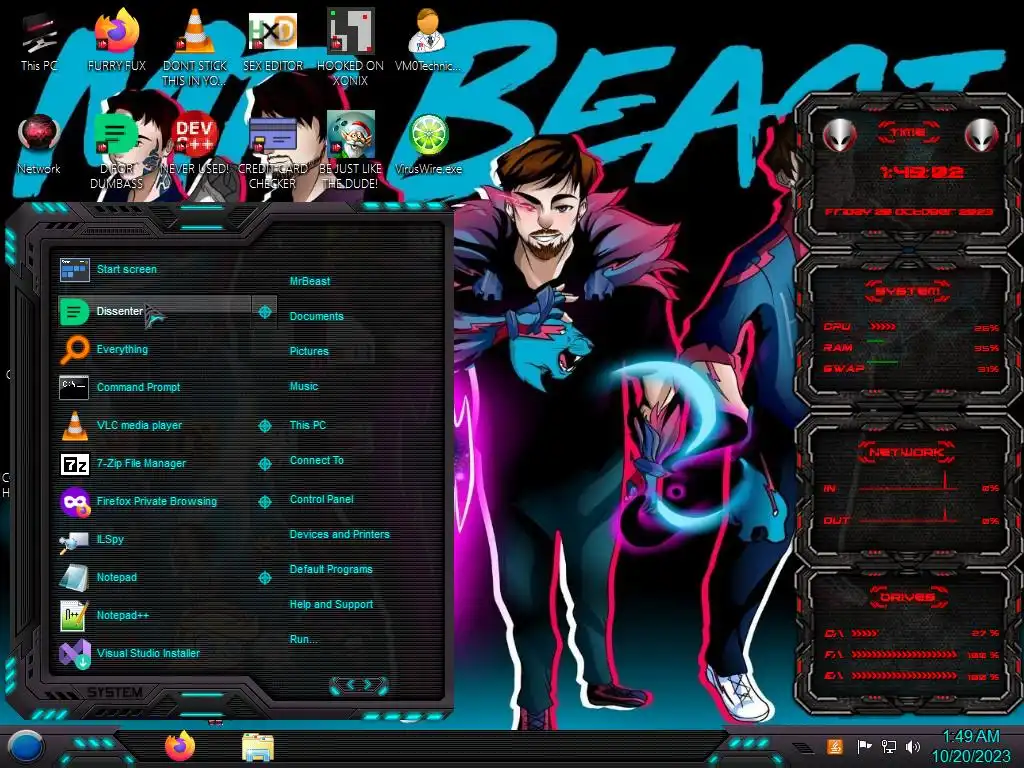1024x768 pixels.
Task: Open Devices and Printers
Action: click(x=339, y=534)
